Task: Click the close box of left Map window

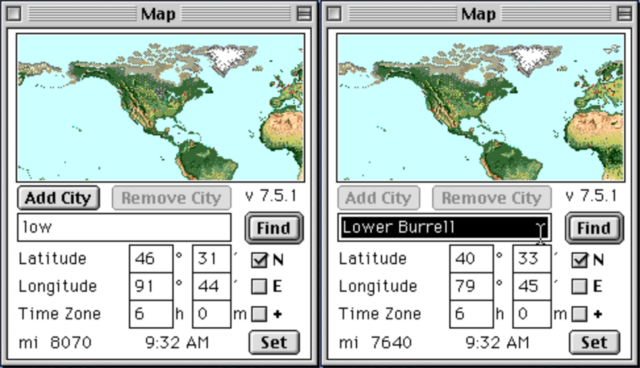Action: click(14, 13)
